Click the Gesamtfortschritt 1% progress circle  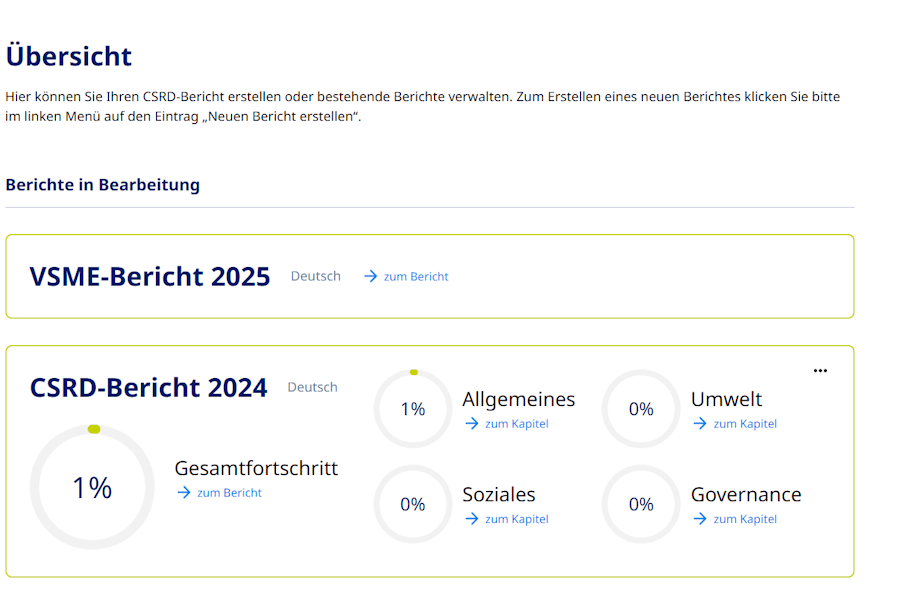point(92,487)
